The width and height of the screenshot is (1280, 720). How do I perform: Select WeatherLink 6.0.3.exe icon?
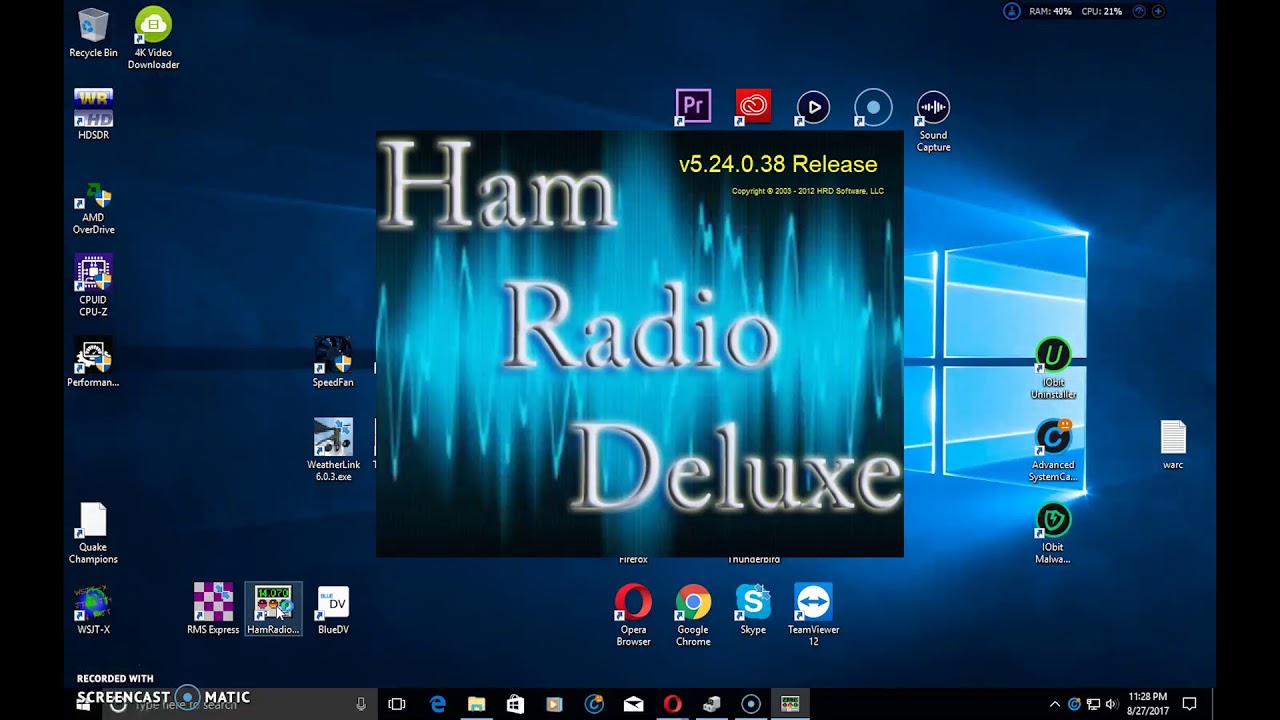pyautogui.click(x=333, y=450)
